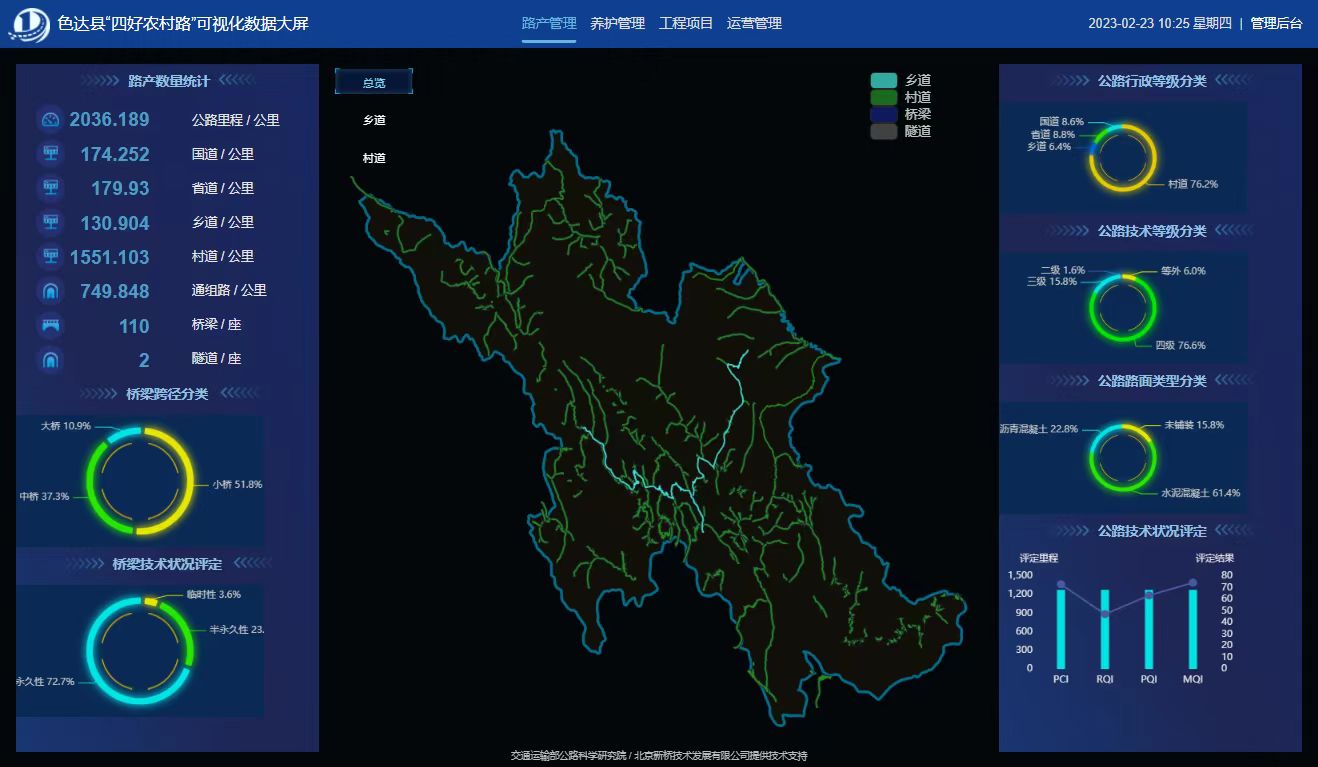Click the dashboard logo in the header
This screenshot has width=1318, height=767.
coord(29,24)
